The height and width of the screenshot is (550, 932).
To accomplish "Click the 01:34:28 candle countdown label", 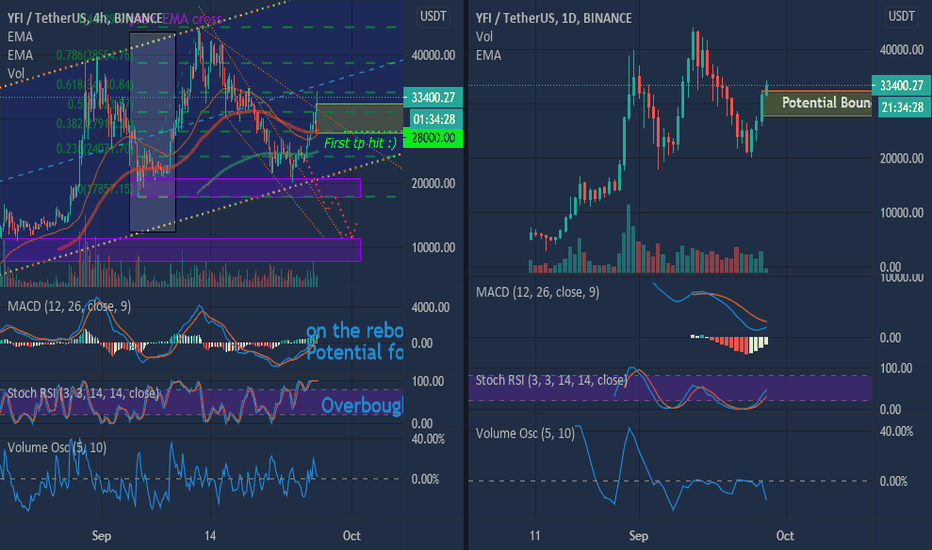I will pyautogui.click(x=433, y=119).
